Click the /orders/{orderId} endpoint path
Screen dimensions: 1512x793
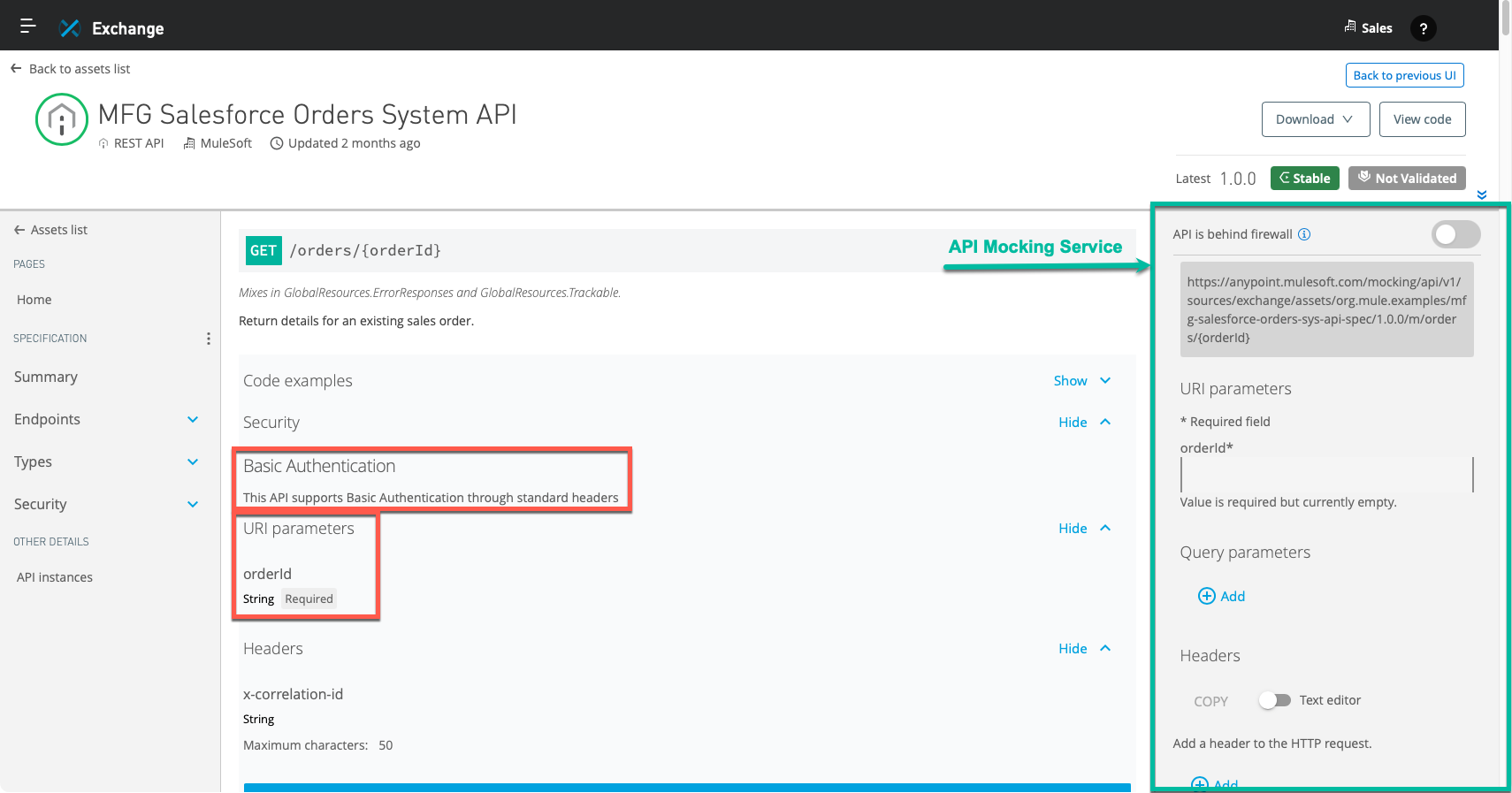(365, 250)
